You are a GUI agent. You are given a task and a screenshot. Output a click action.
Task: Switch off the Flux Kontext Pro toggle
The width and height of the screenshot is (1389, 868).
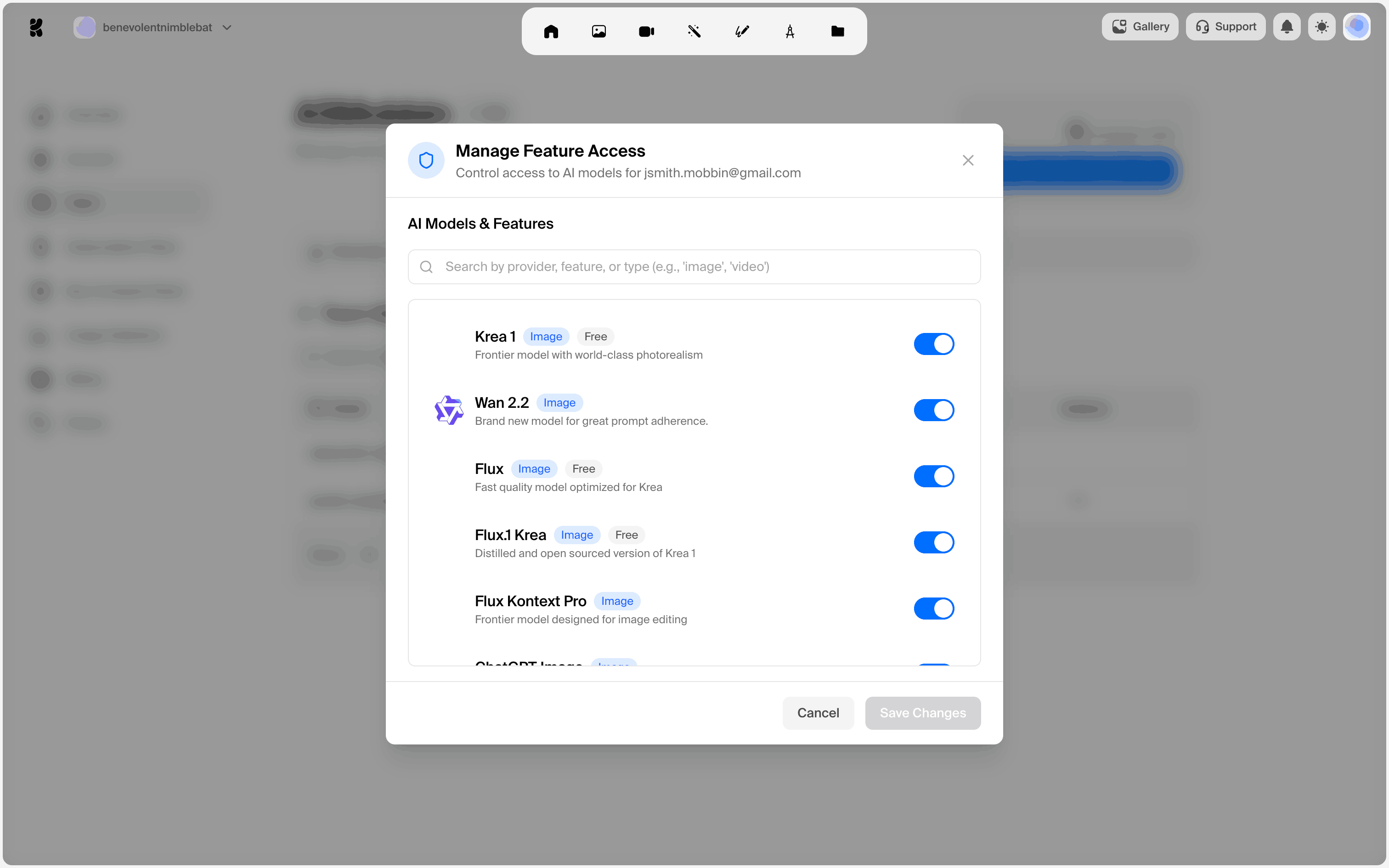click(933, 608)
